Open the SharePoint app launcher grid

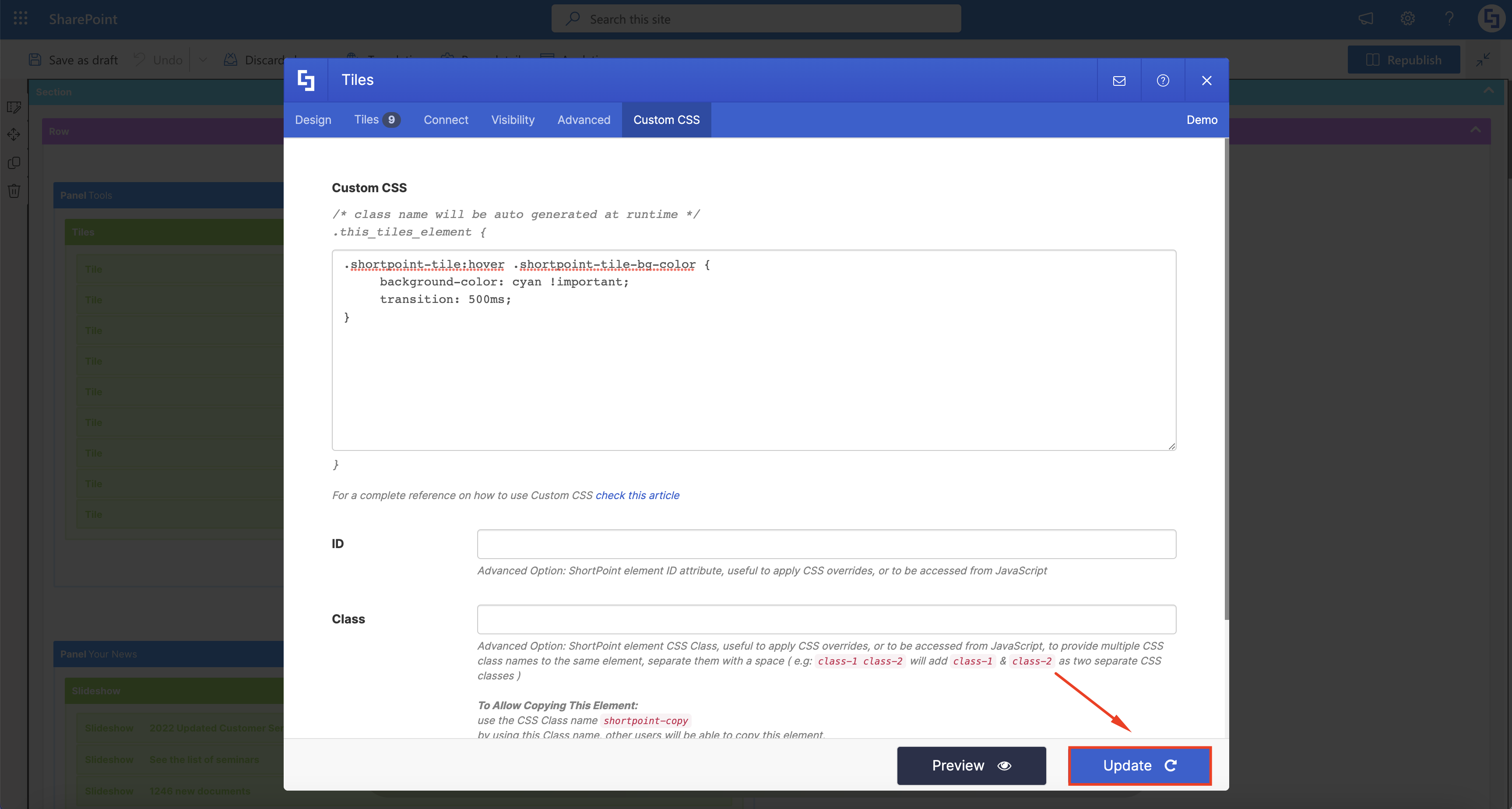pos(21,19)
